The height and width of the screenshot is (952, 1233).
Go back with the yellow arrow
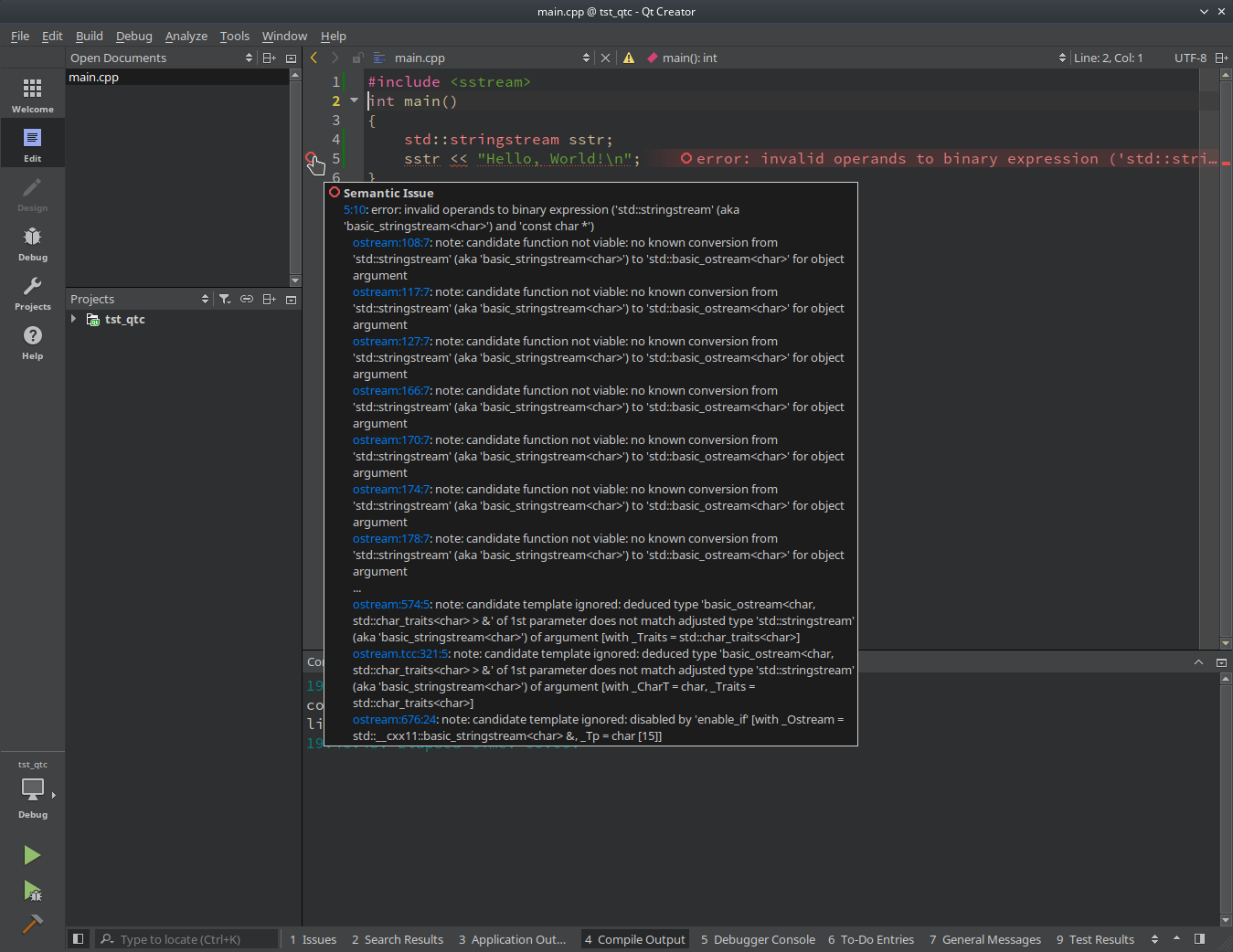tap(314, 58)
